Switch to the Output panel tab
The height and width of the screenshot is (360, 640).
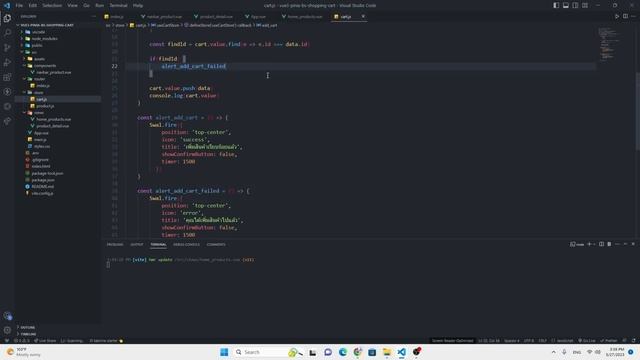137,244
